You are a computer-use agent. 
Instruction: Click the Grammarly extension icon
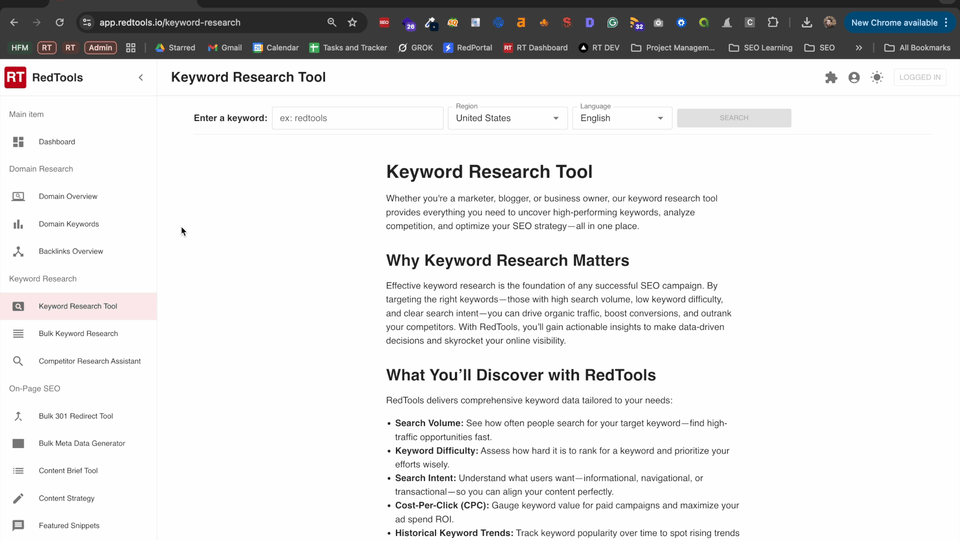pos(612,23)
